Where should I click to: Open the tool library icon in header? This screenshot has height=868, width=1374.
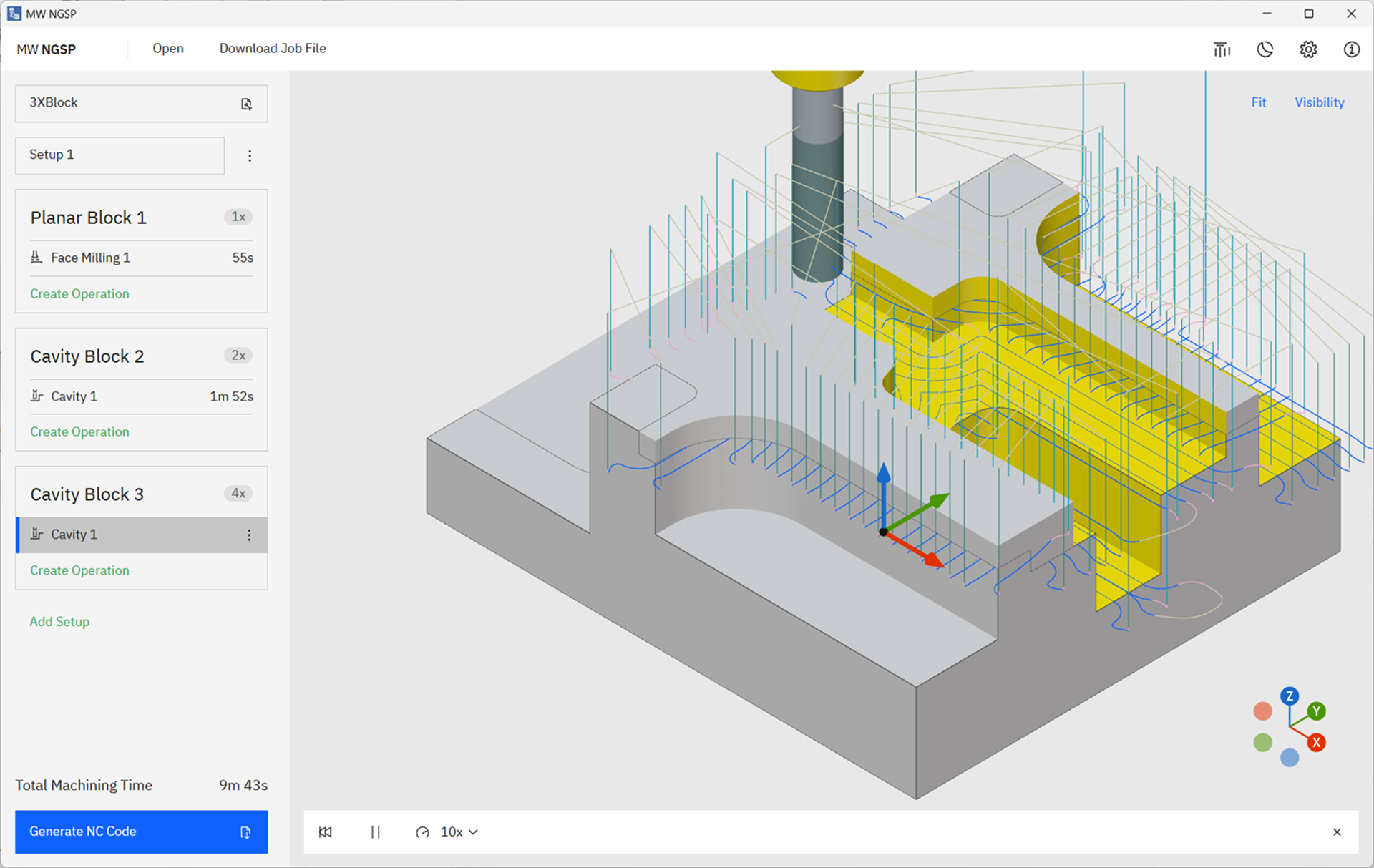click(x=1222, y=49)
